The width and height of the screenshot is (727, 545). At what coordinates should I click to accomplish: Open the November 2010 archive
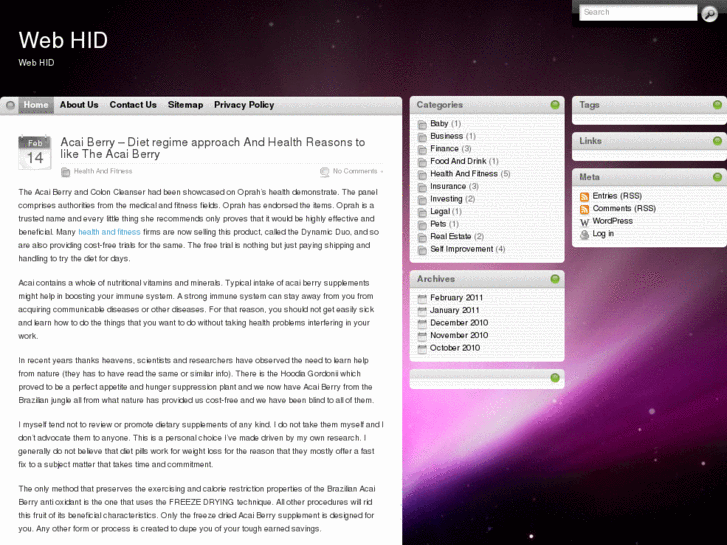(x=459, y=335)
